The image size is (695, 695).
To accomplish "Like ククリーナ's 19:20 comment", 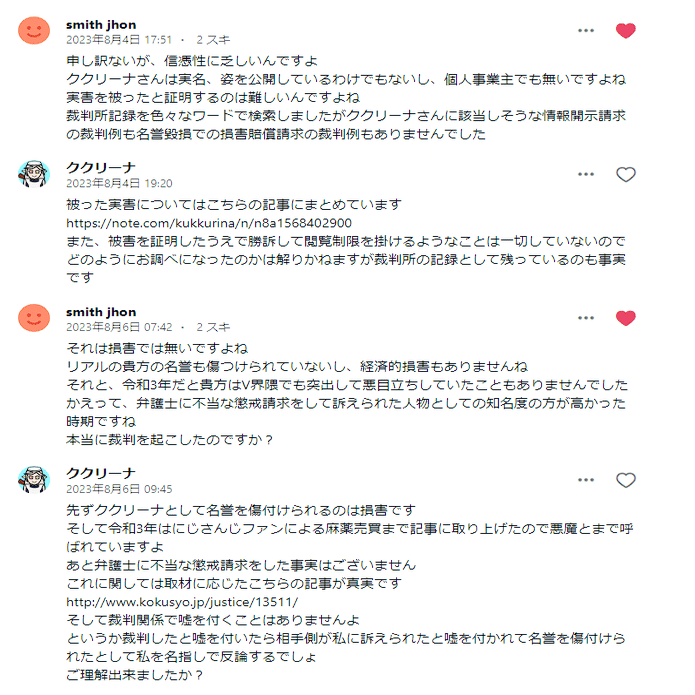I will point(626,175).
